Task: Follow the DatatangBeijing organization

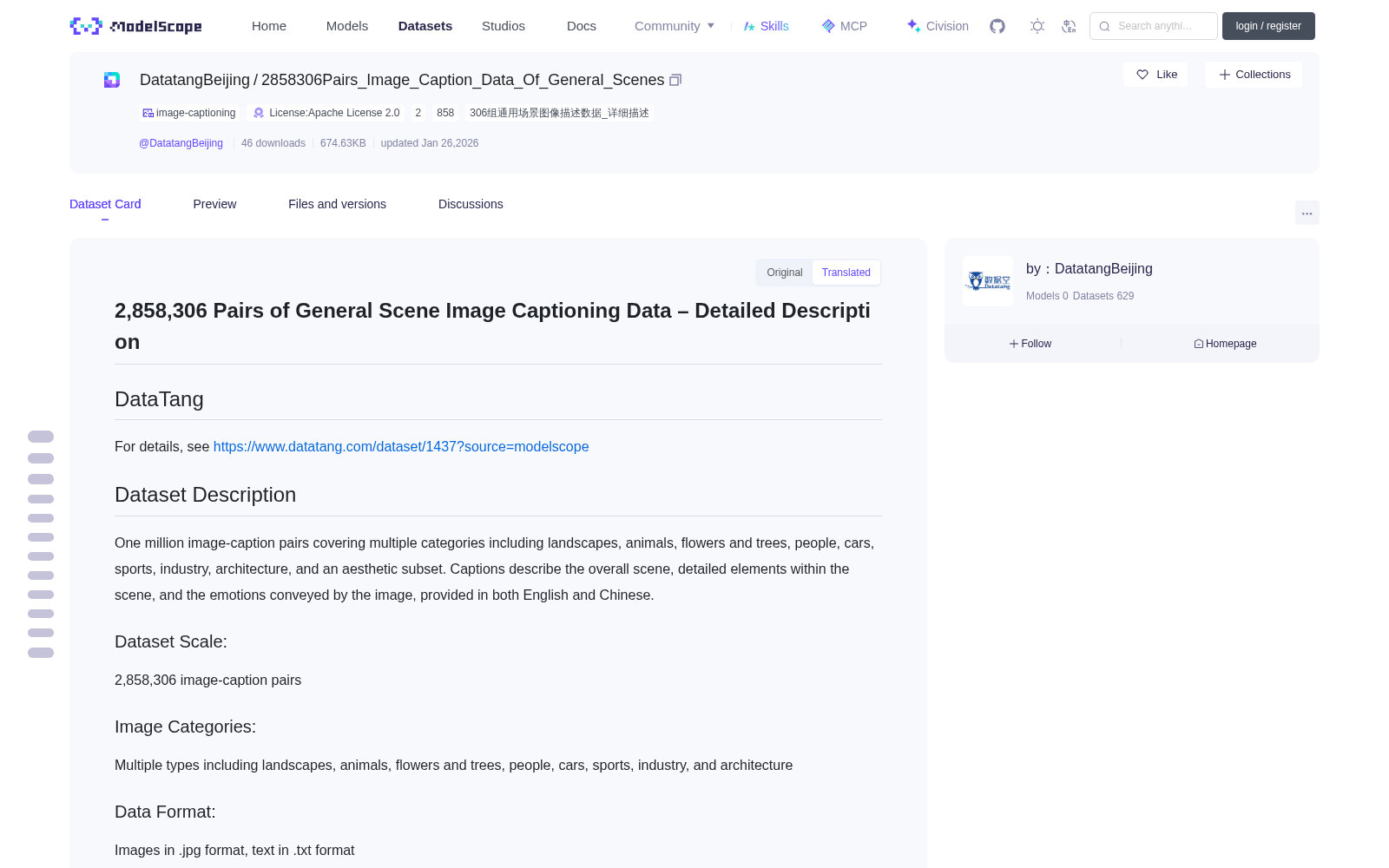Action: (1030, 344)
